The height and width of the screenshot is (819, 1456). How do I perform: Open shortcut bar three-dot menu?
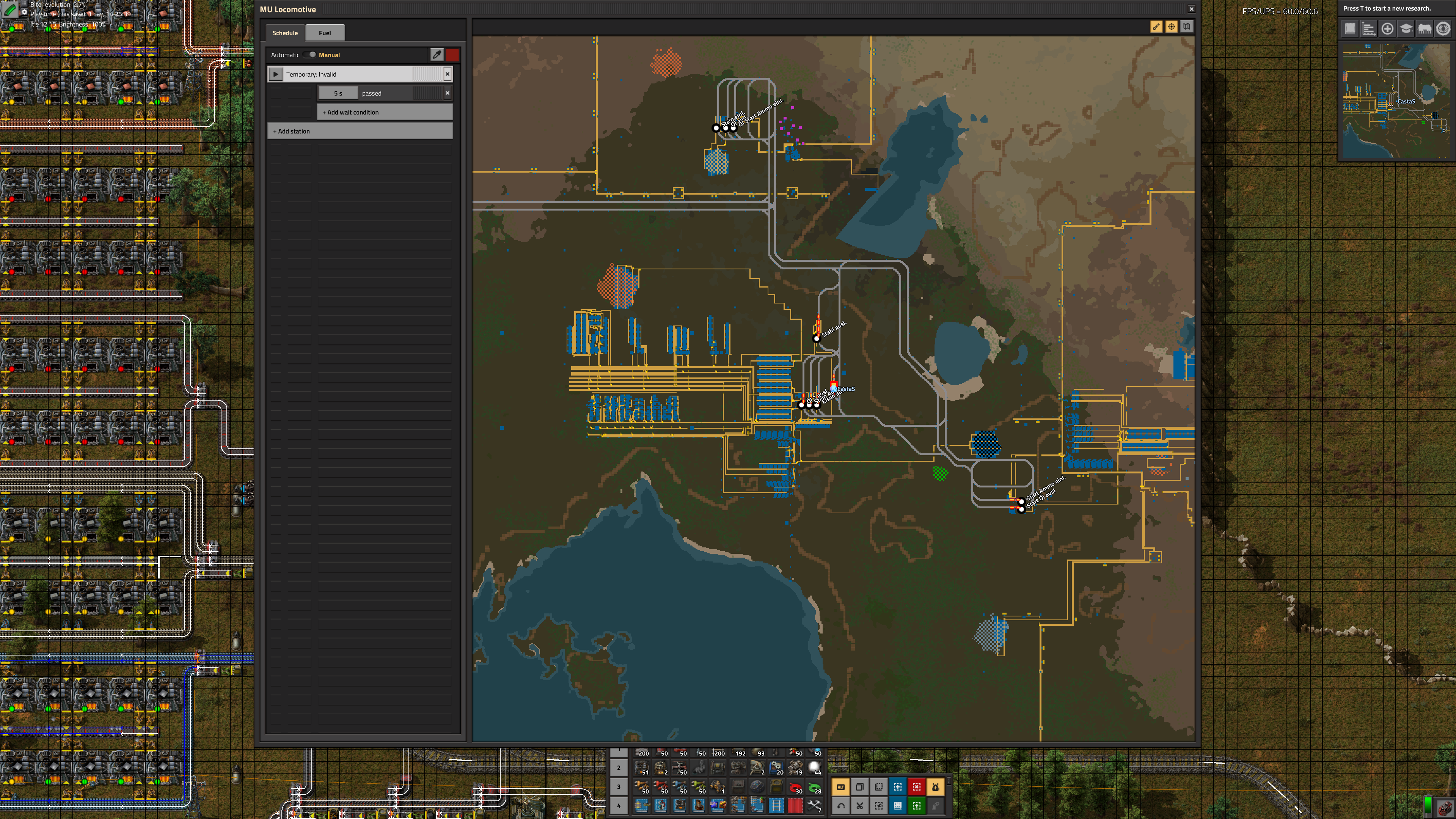(949, 782)
